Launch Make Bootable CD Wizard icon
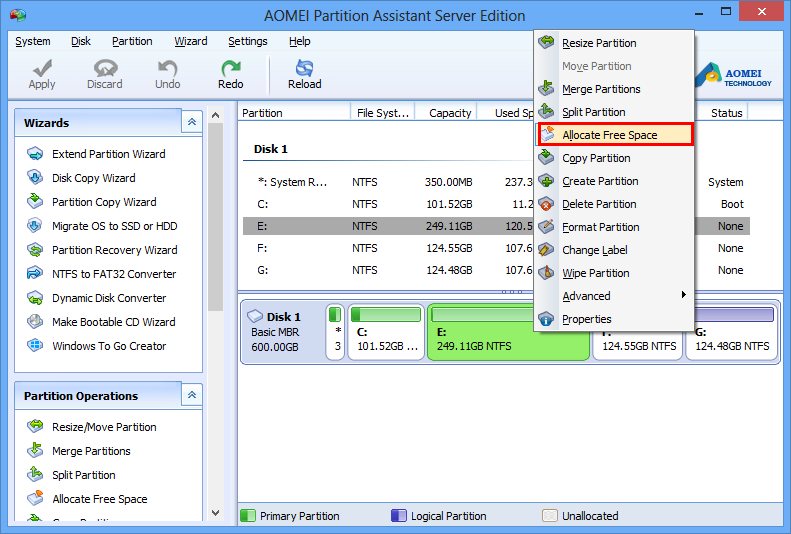The height and width of the screenshot is (534, 791). click(35, 321)
